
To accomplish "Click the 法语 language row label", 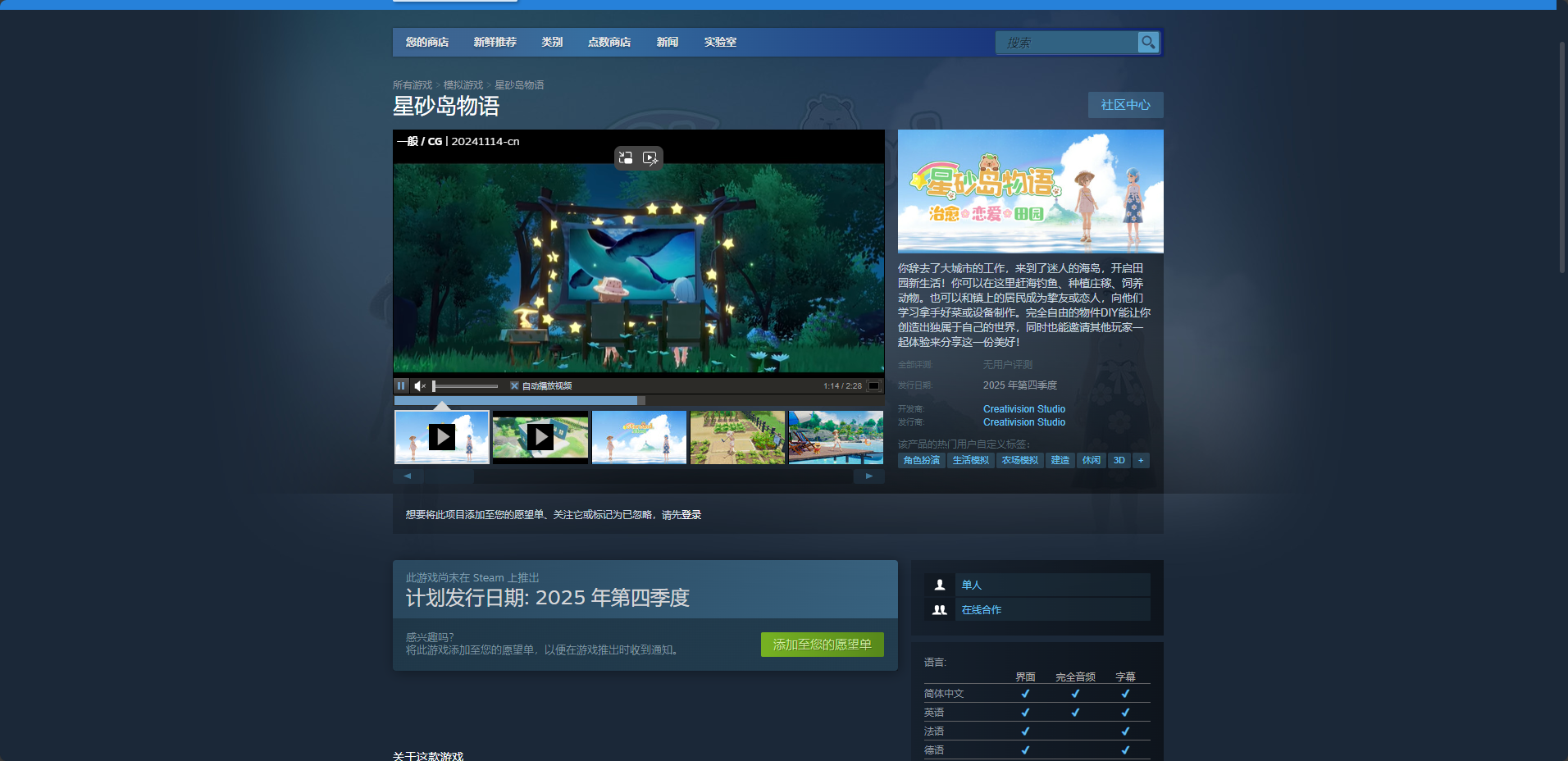I will pos(934,731).
